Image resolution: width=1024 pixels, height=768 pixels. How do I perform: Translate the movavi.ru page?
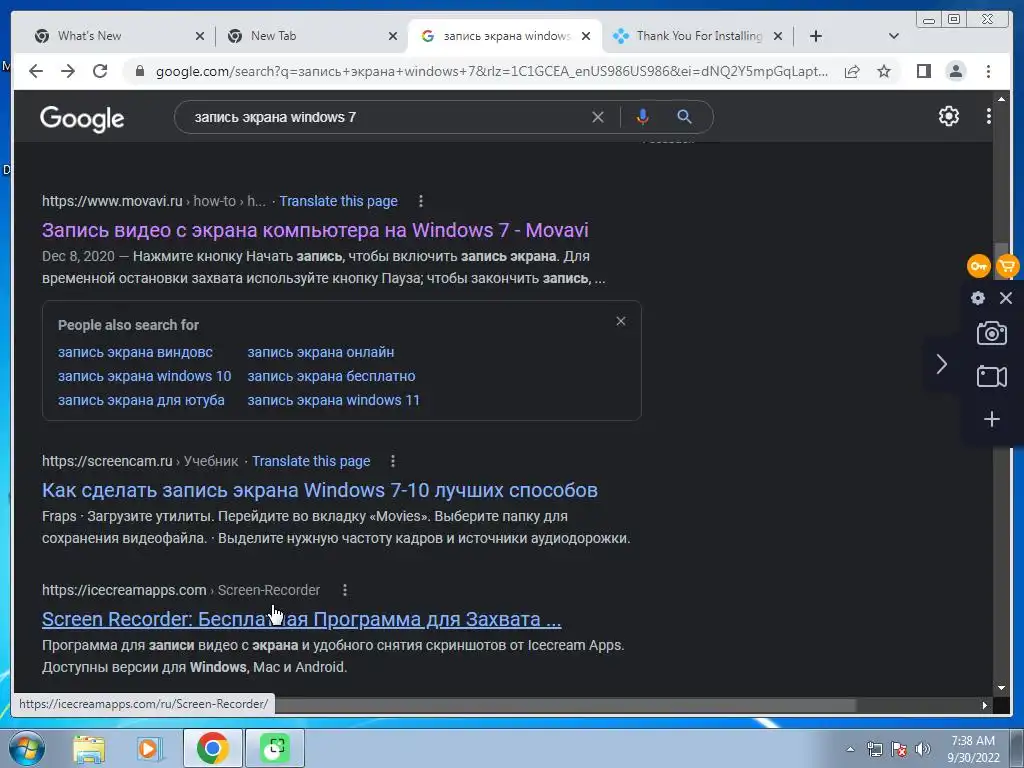338,201
